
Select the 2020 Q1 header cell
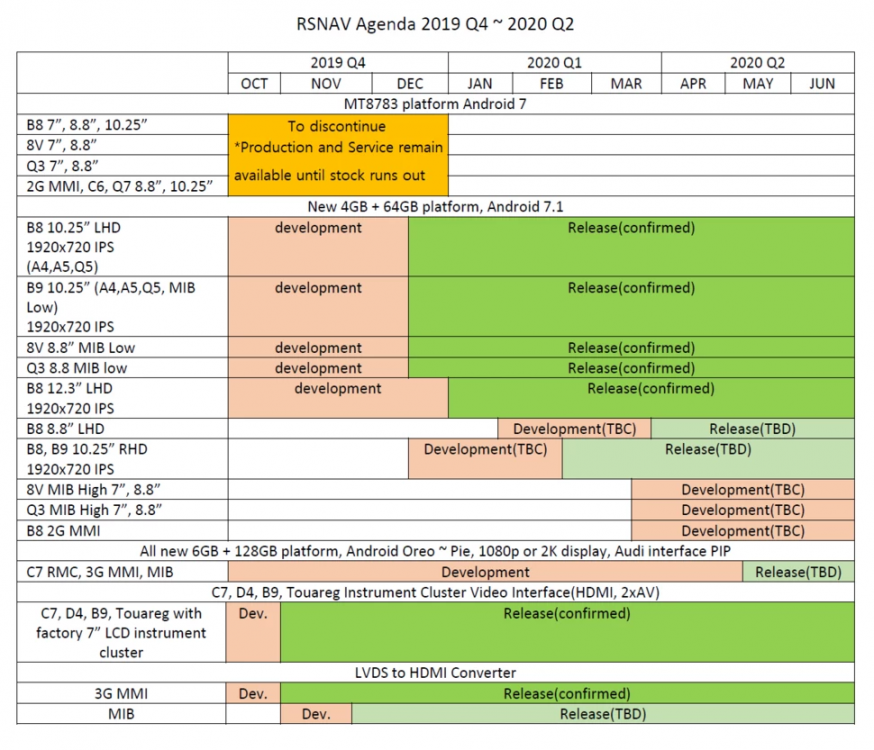pos(555,62)
